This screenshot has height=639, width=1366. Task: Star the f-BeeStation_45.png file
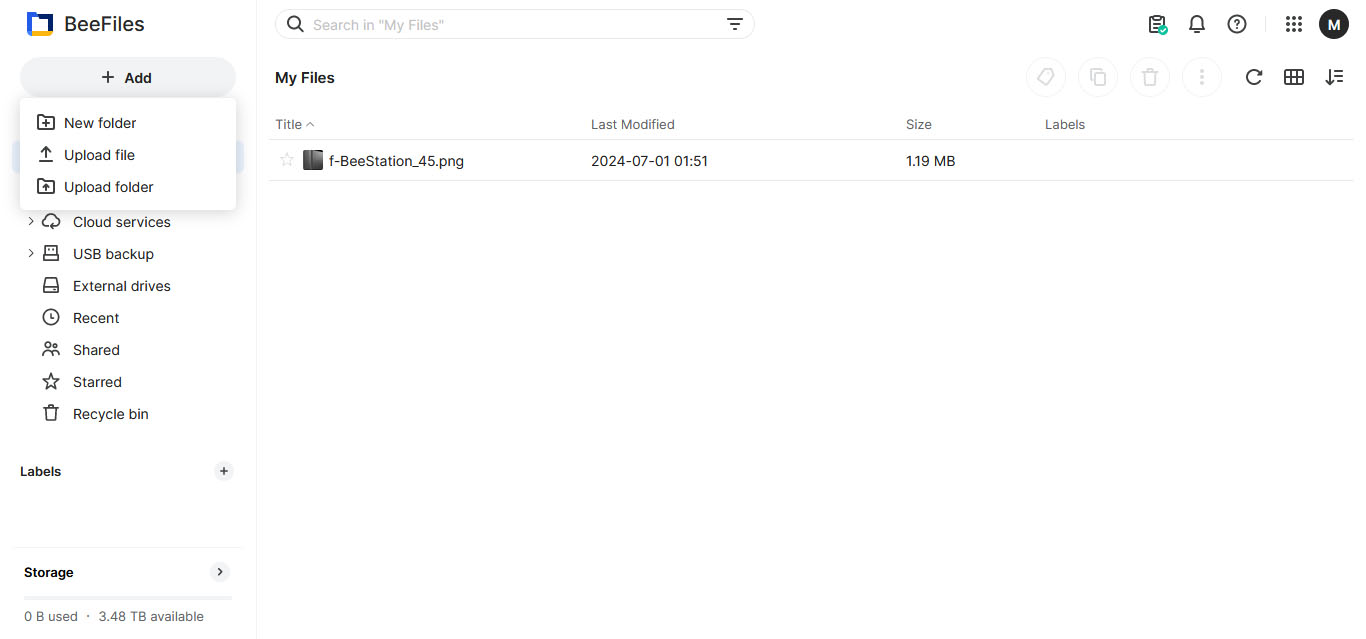pos(287,160)
